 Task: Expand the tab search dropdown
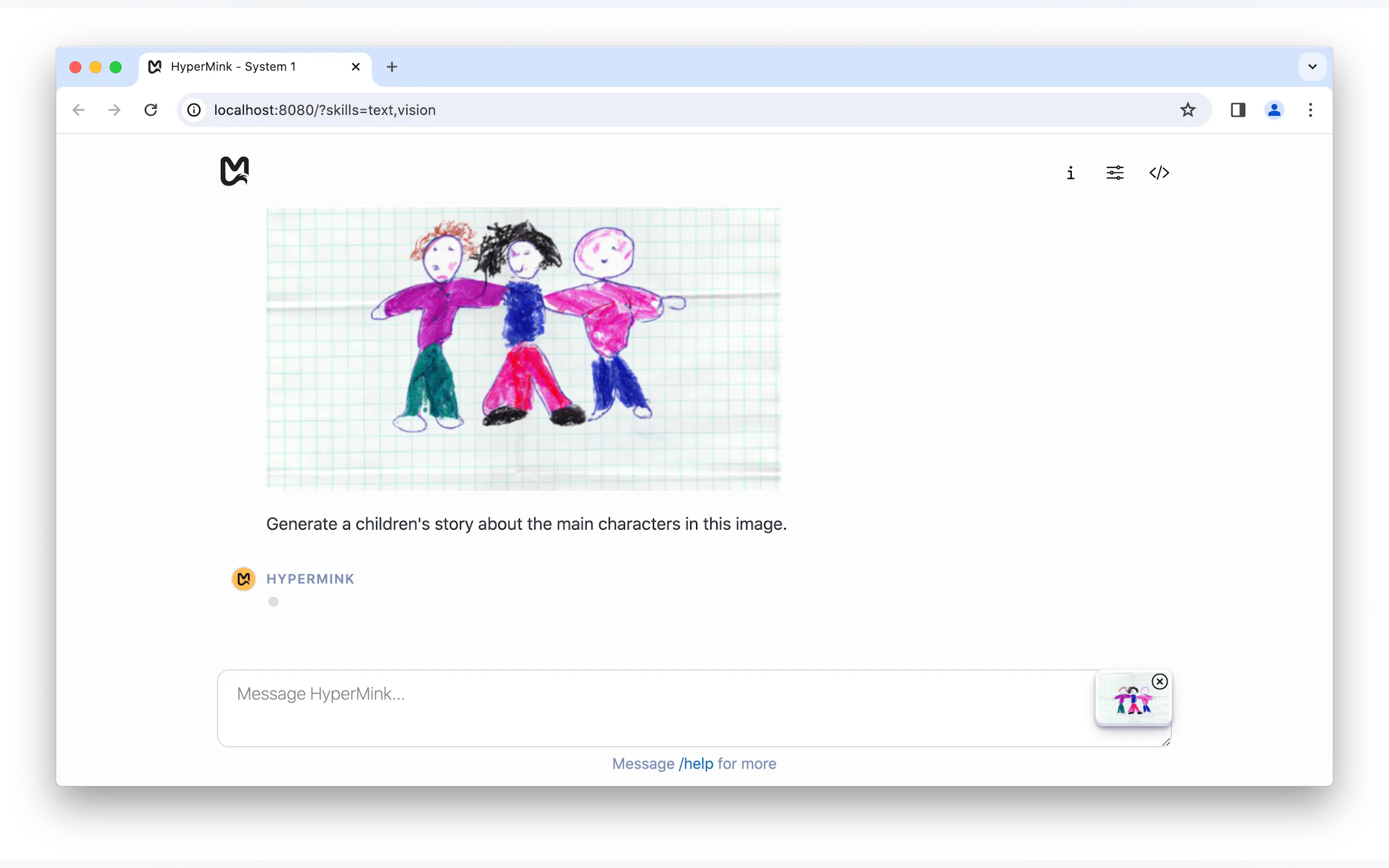click(1311, 67)
